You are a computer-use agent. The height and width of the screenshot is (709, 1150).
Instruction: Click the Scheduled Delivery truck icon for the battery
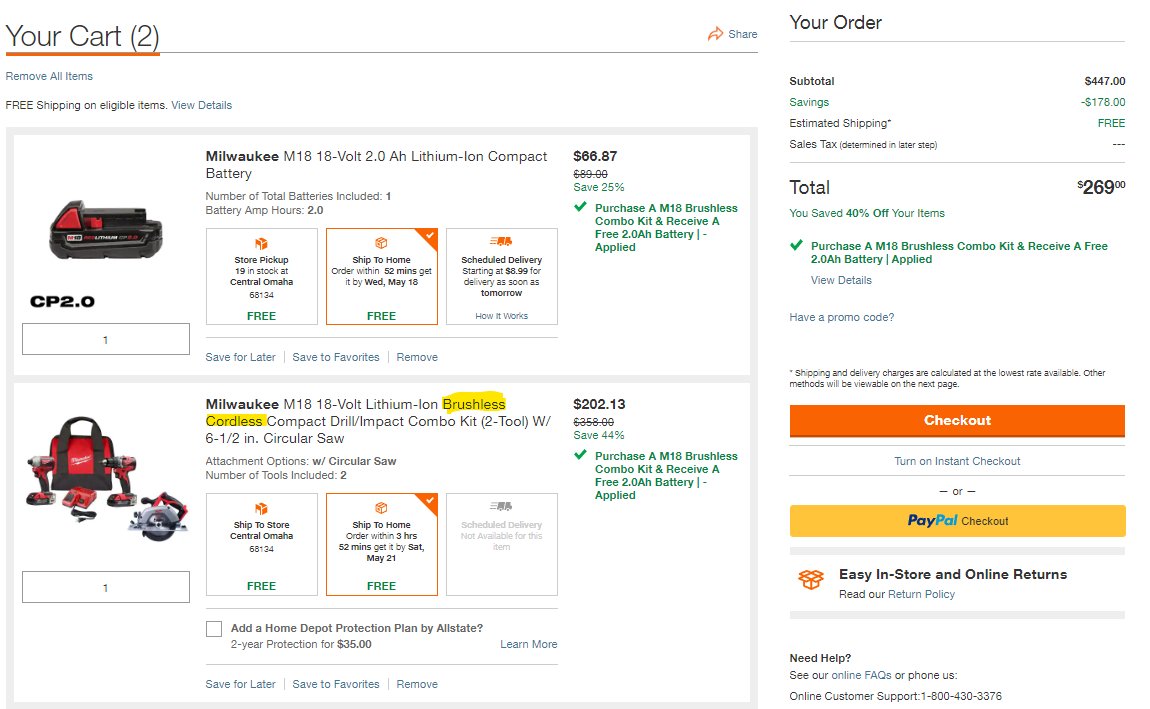501,241
